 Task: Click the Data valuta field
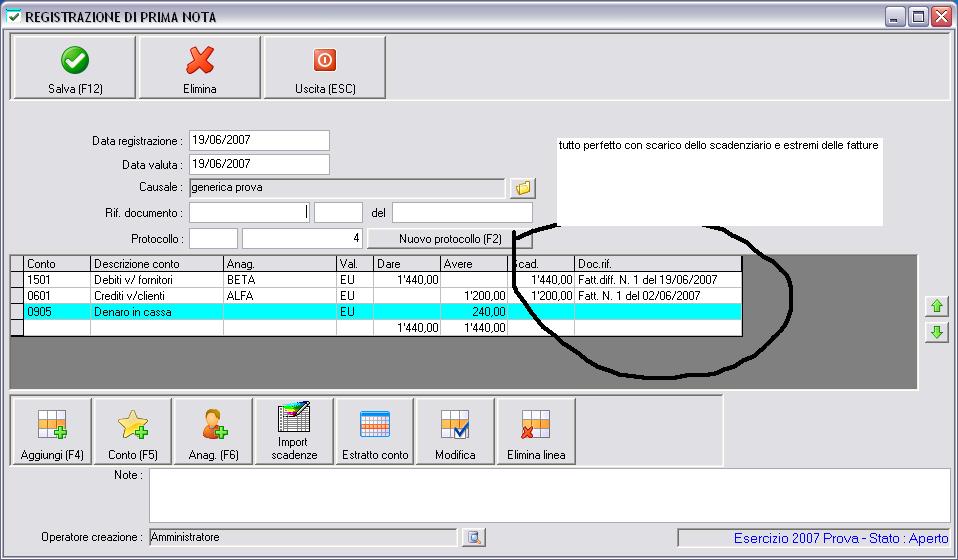259,164
